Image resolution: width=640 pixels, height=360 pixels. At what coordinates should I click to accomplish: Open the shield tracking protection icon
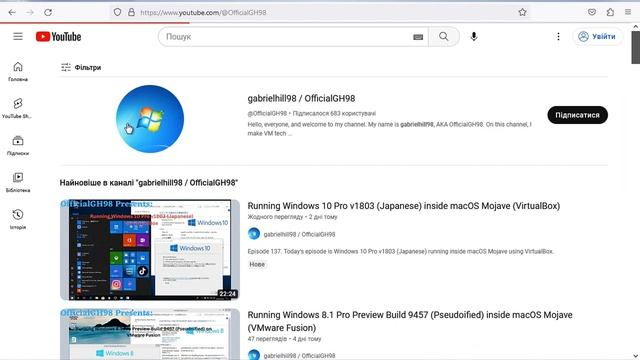click(x=118, y=12)
